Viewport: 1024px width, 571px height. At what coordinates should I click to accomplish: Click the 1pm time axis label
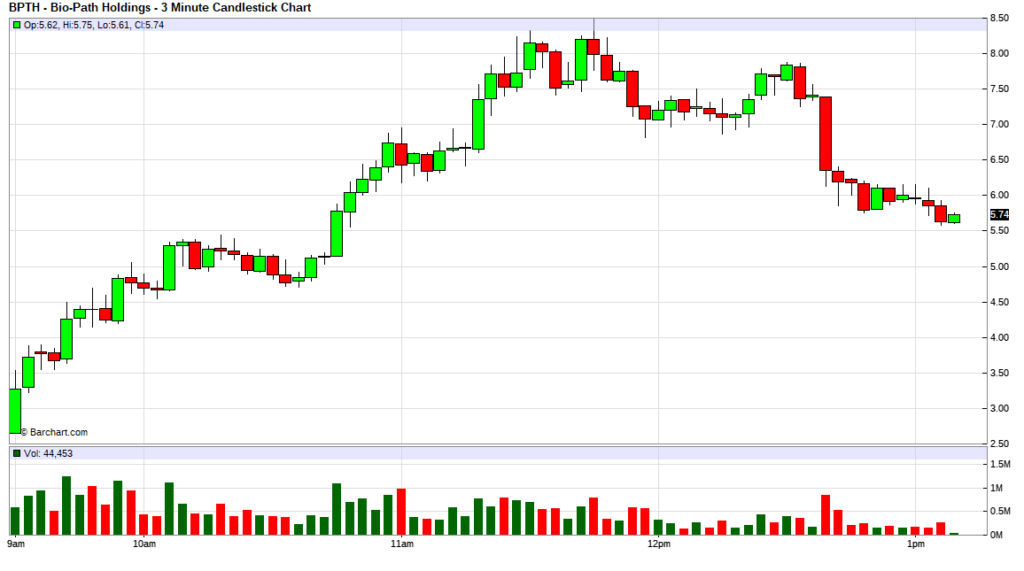pyautogui.click(x=915, y=545)
